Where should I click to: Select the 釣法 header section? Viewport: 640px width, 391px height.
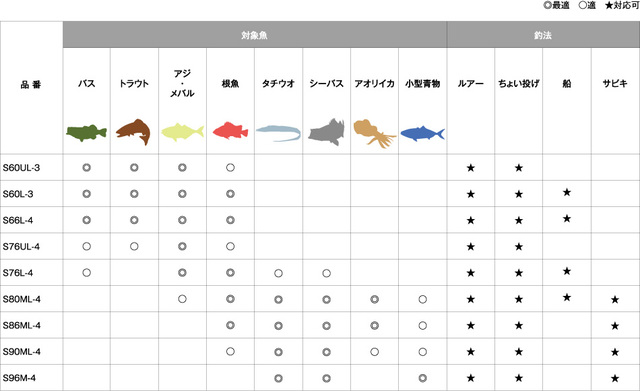[x=543, y=35]
